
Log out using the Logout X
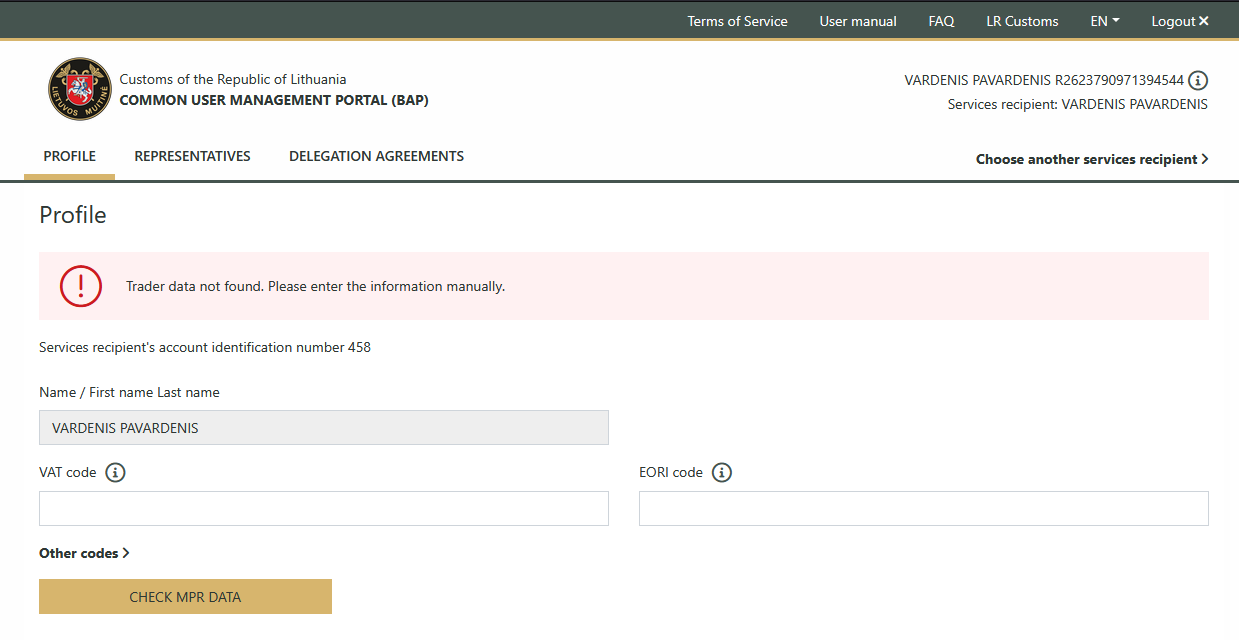click(x=1180, y=21)
